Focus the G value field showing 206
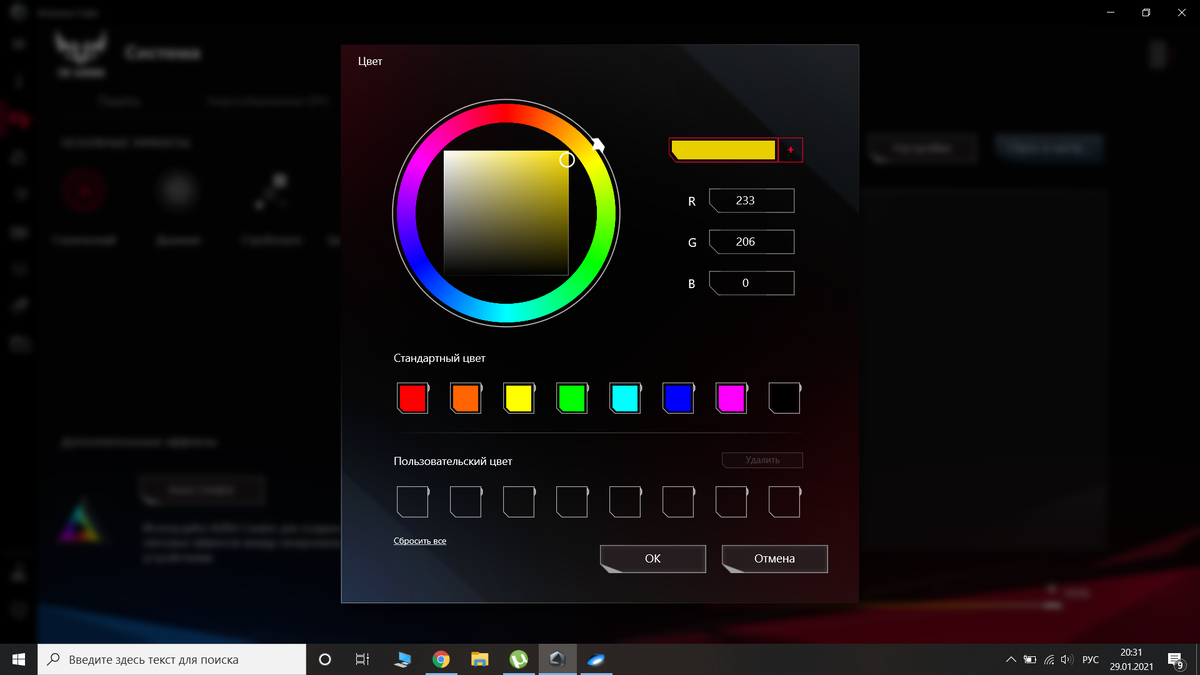The image size is (1200, 675). pyautogui.click(x=751, y=242)
